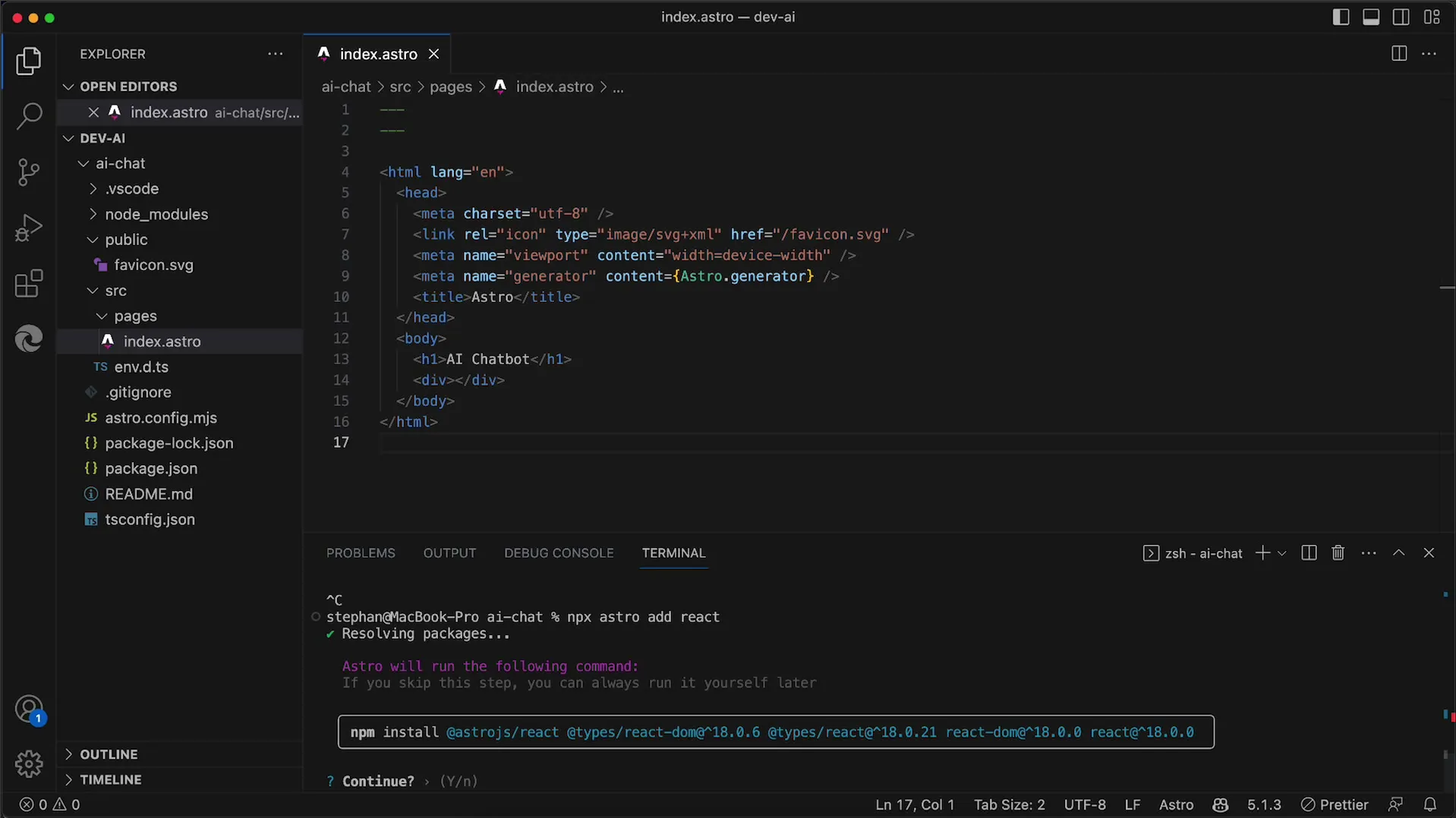Select the Terminal tab
Viewport: 1456px width, 818px height.
click(x=673, y=553)
